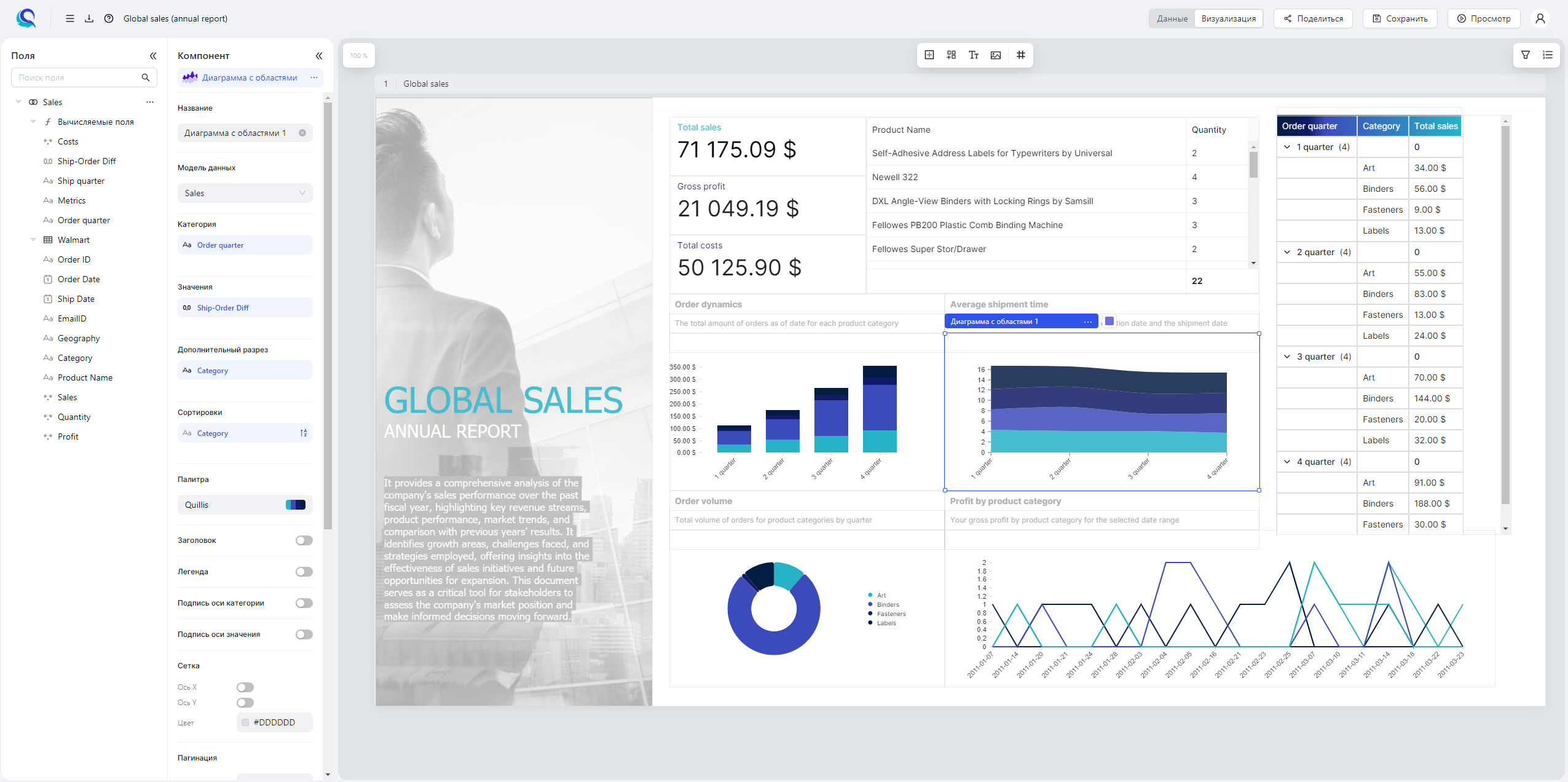Switch to the Данные tab
The width and height of the screenshot is (1568, 782).
pyautogui.click(x=1172, y=18)
